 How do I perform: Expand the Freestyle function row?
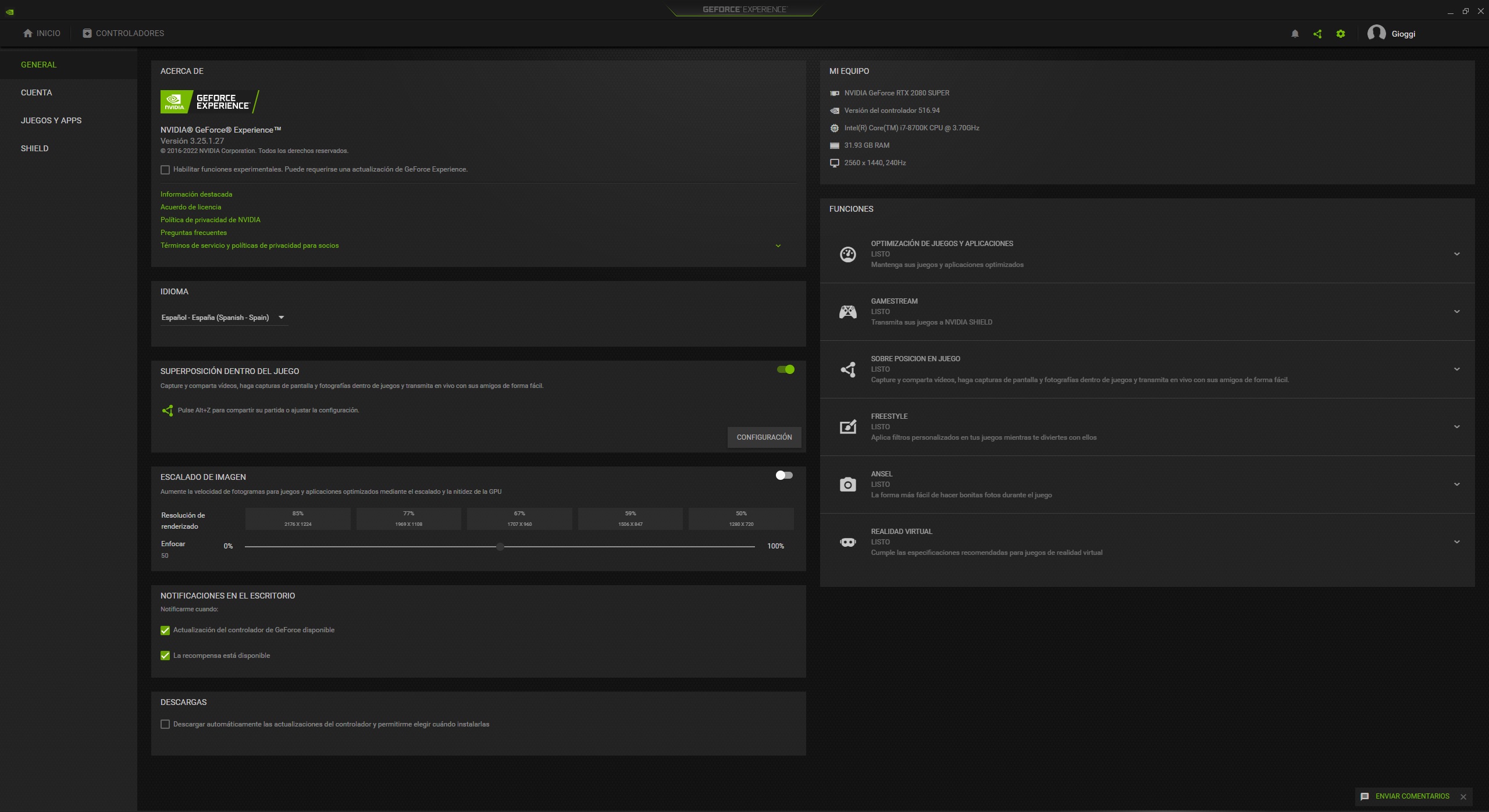coord(1457,427)
